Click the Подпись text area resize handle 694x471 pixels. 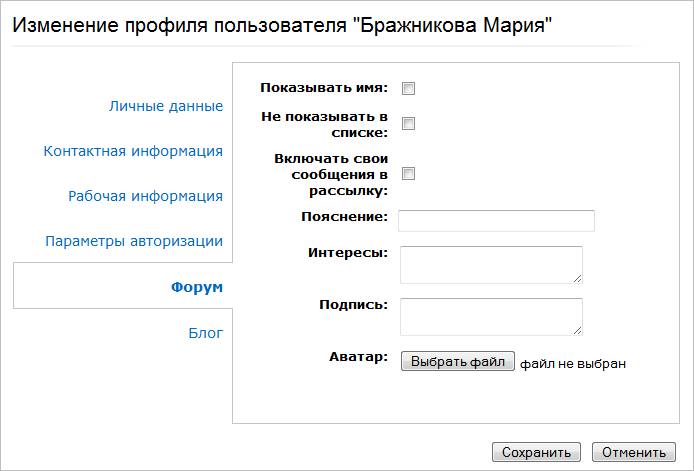pyautogui.click(x=577, y=330)
